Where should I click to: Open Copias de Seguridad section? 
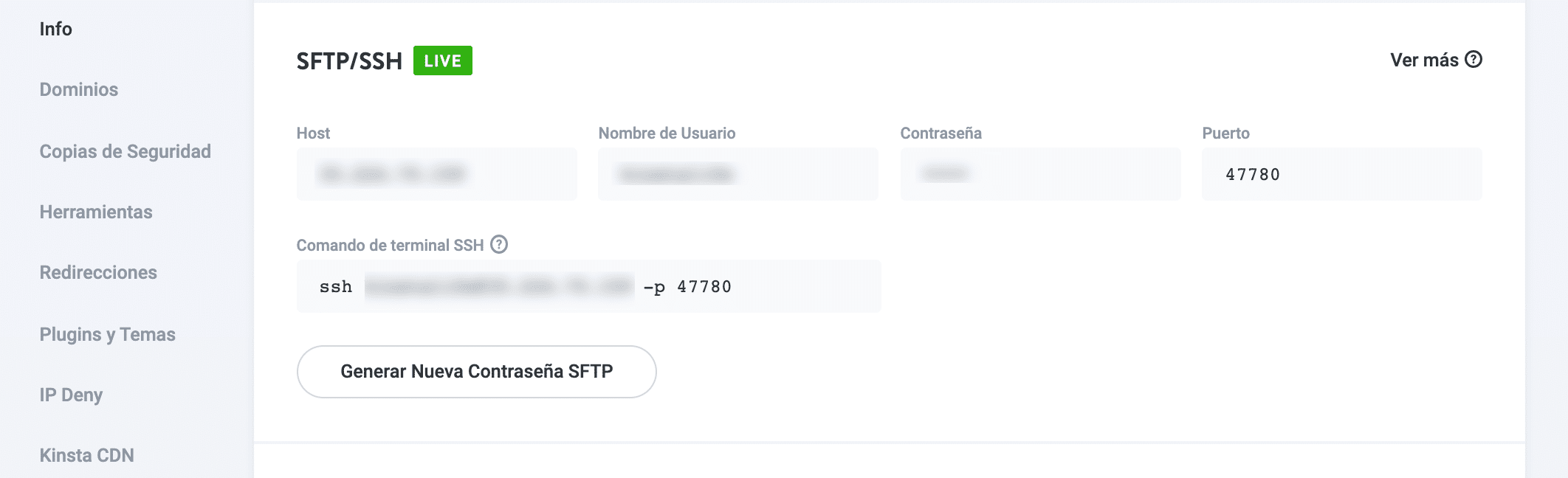(125, 151)
